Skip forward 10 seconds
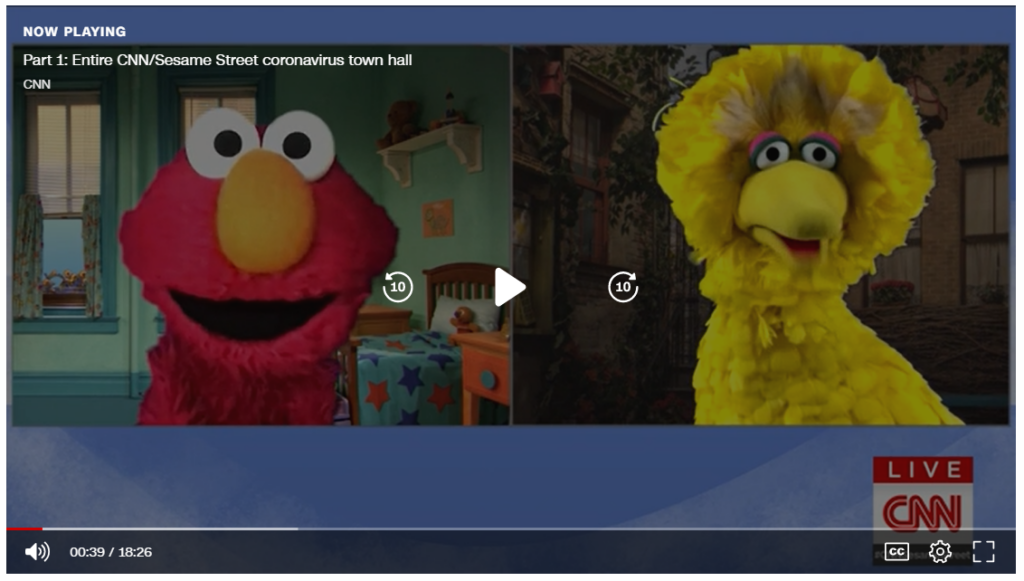The height and width of the screenshot is (581, 1024). (623, 287)
